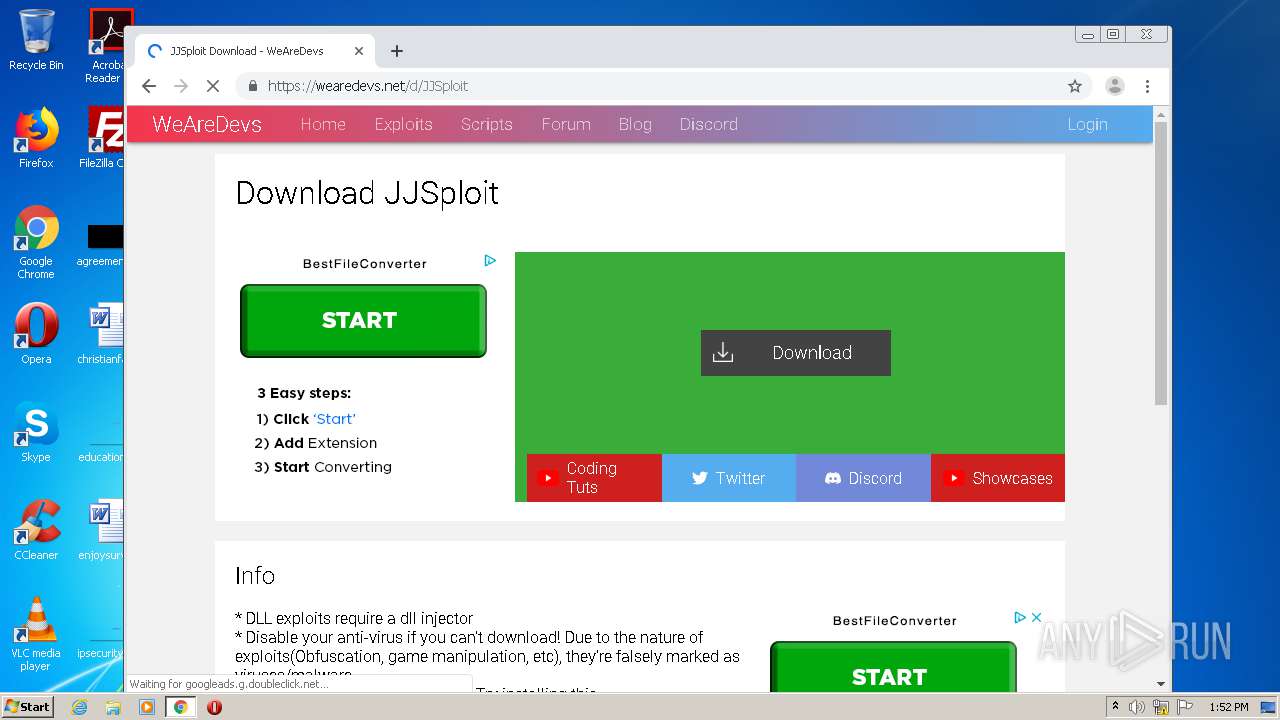Click the red Opera taskbar icon
This screenshot has height=720, width=1280.
pos(214,707)
